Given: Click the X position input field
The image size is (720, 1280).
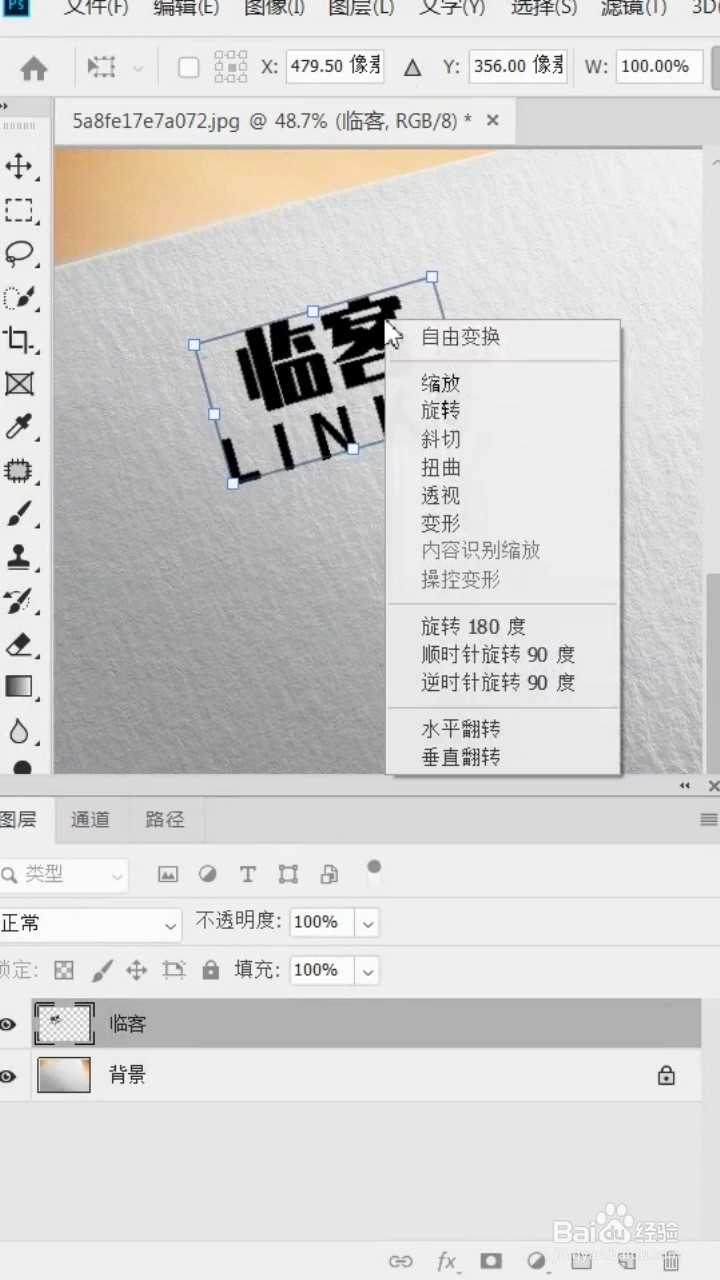Looking at the screenshot, I should click(x=335, y=67).
